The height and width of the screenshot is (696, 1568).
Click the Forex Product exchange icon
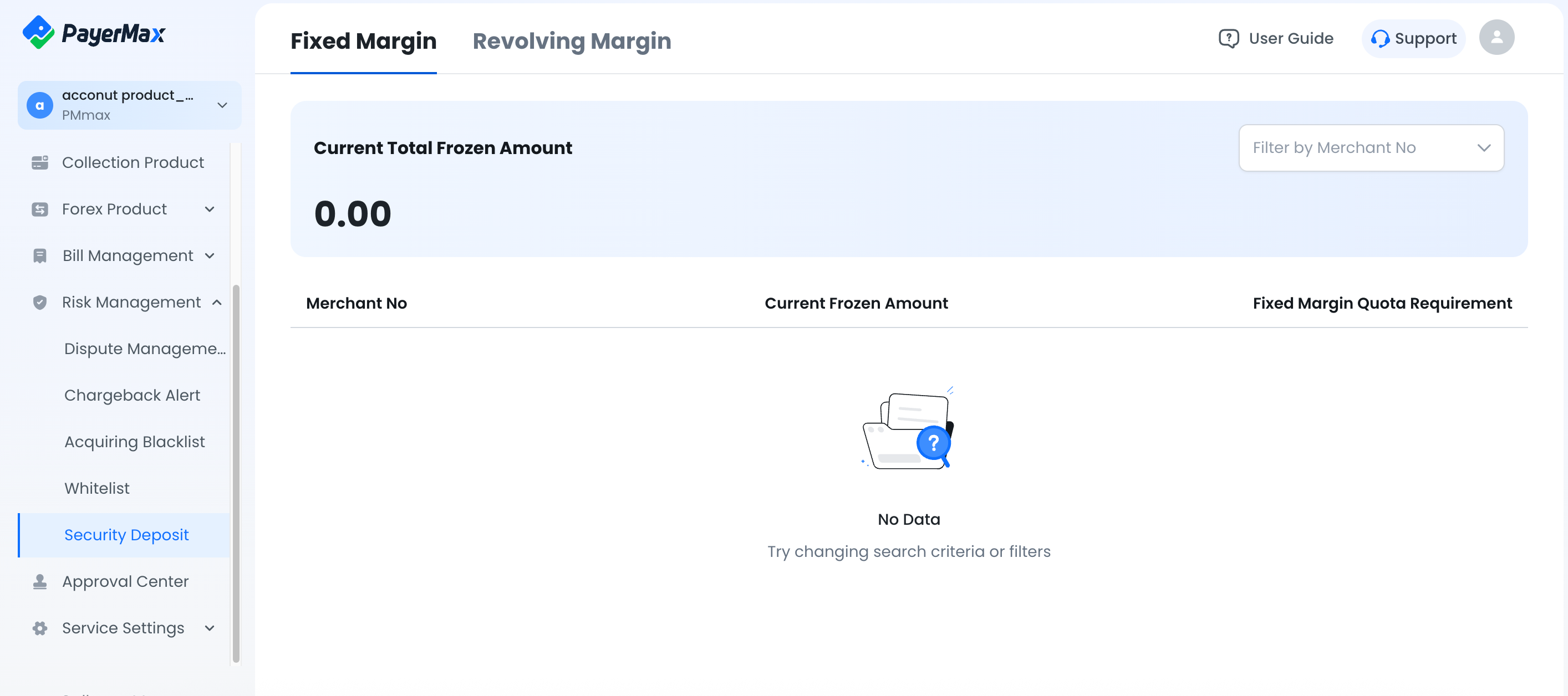[x=39, y=209]
